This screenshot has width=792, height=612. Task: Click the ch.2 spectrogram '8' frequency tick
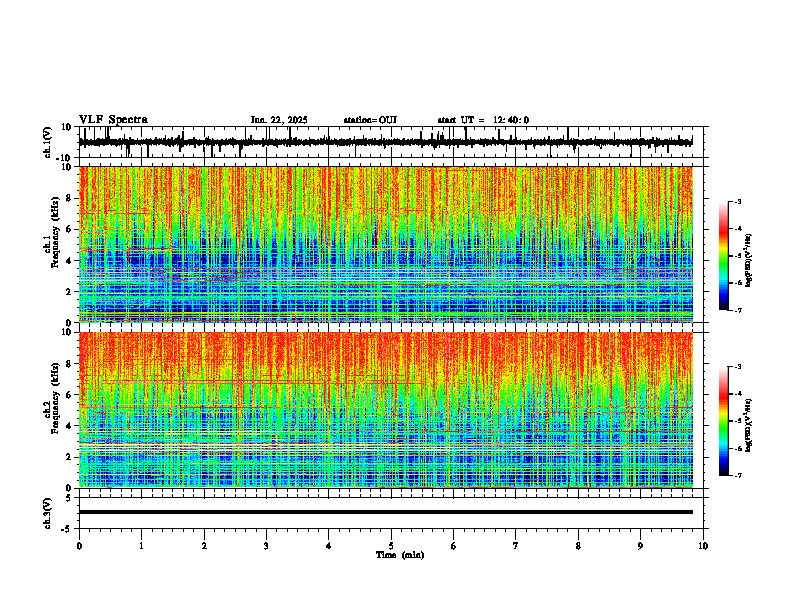70,364
